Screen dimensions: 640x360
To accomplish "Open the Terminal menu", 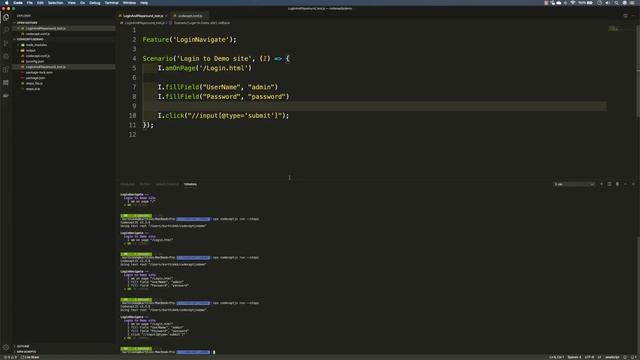I will point(111,3).
